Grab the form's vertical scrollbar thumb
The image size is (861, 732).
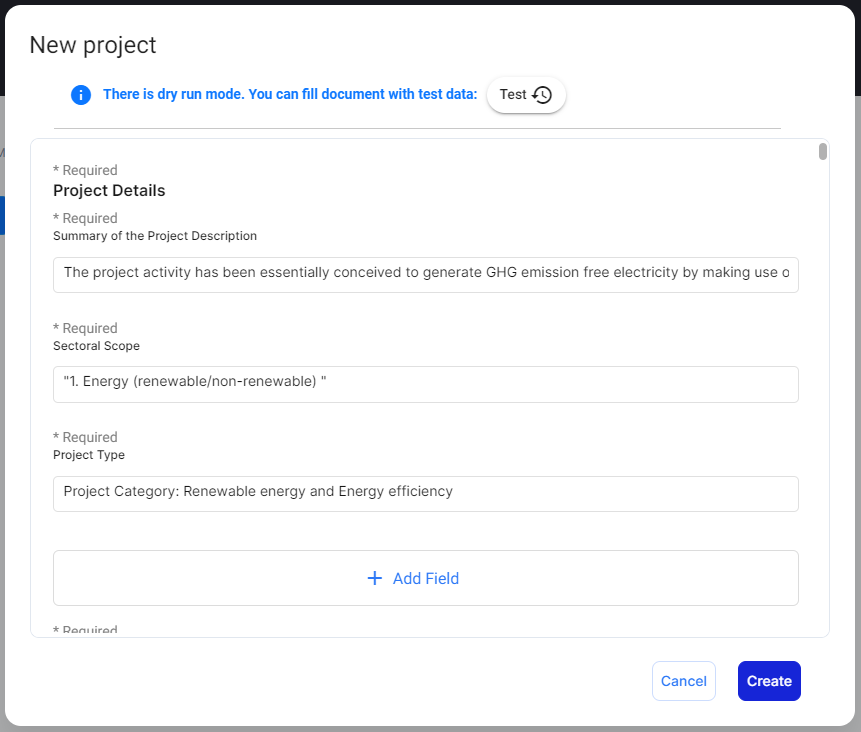tap(823, 152)
